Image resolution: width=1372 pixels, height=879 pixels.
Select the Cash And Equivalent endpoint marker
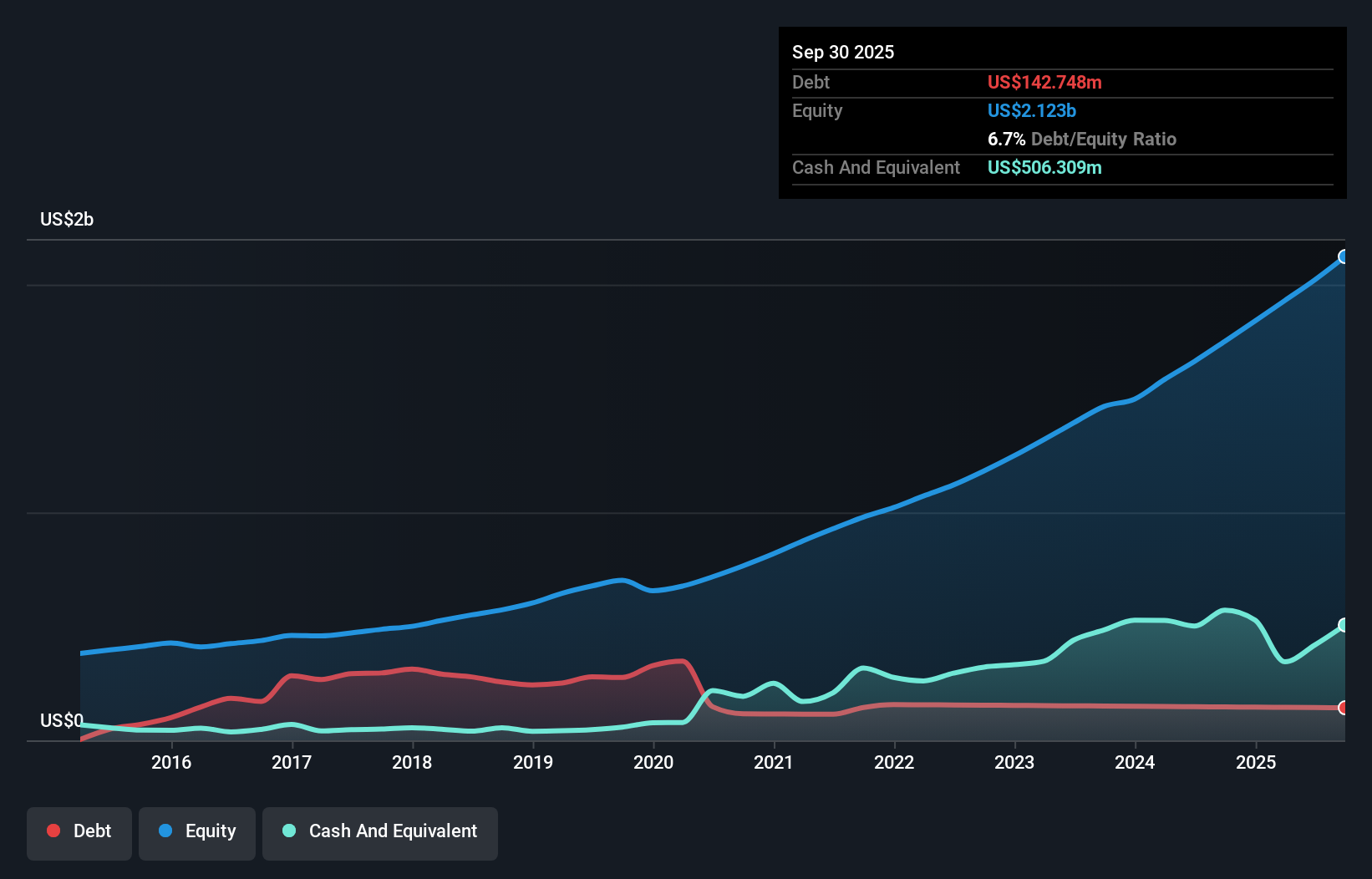[1344, 625]
